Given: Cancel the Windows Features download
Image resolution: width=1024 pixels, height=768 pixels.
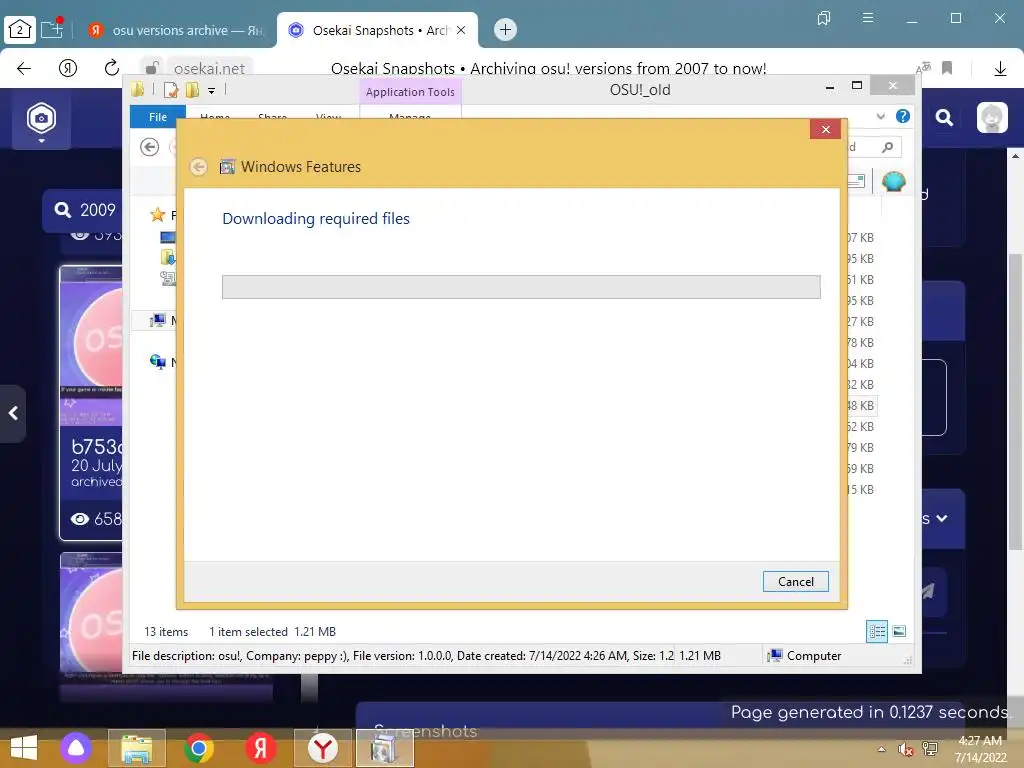Looking at the screenshot, I should (x=795, y=581).
